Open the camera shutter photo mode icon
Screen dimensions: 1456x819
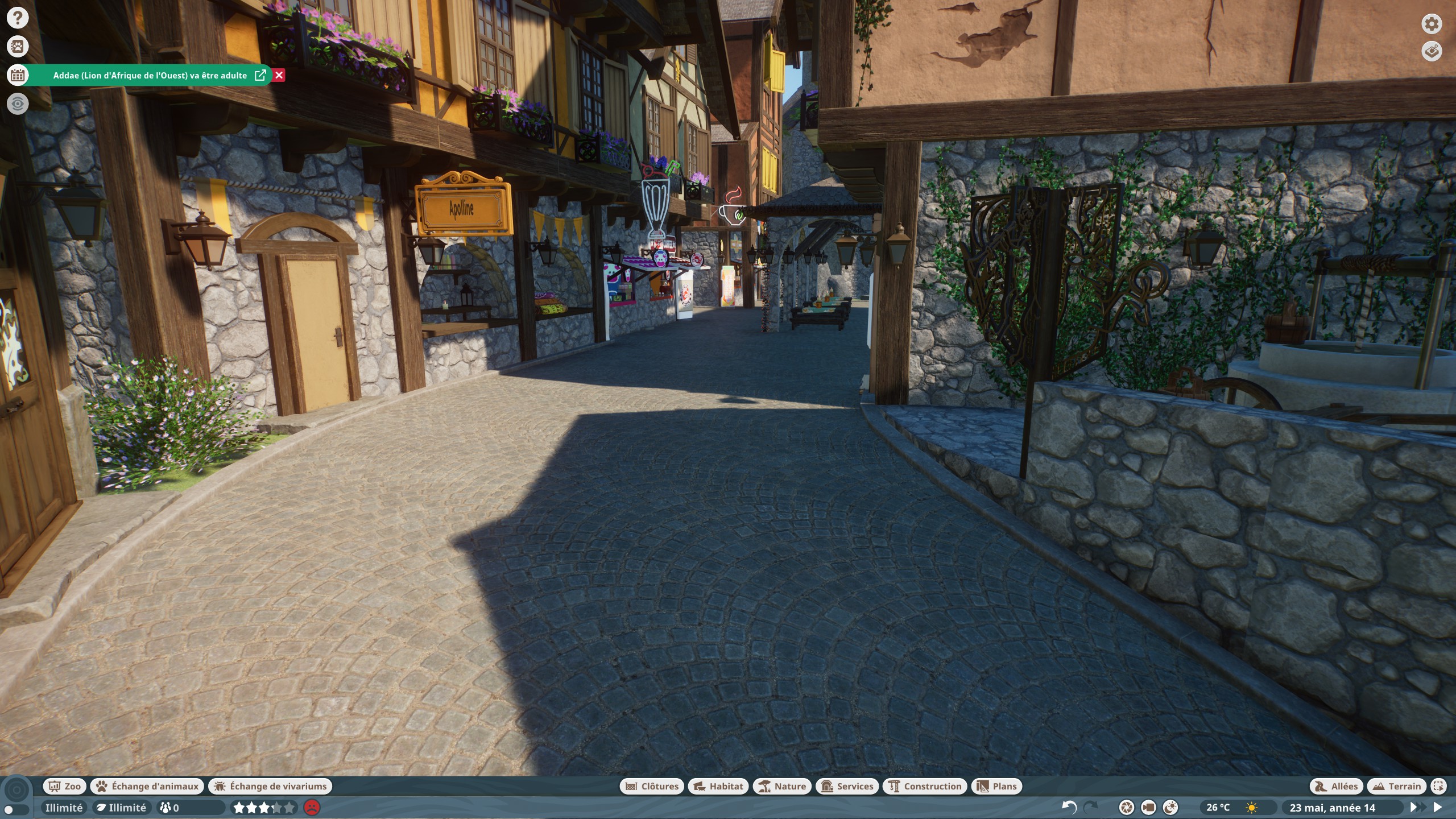point(1127,807)
